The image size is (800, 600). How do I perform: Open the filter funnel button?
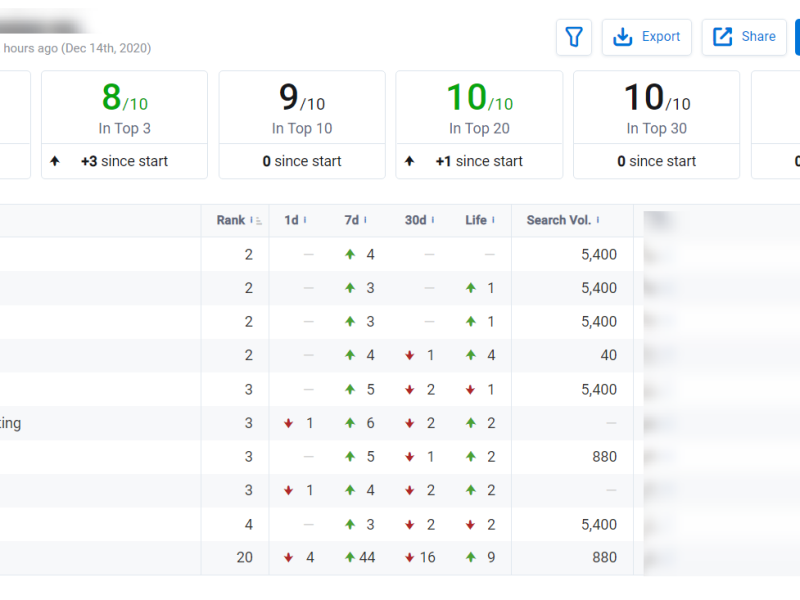click(574, 37)
